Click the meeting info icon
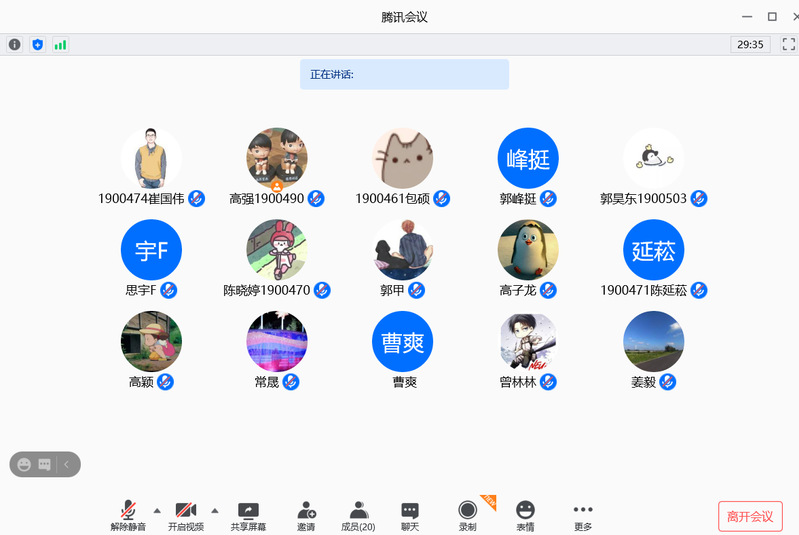The height and width of the screenshot is (535, 799). click(x=14, y=44)
